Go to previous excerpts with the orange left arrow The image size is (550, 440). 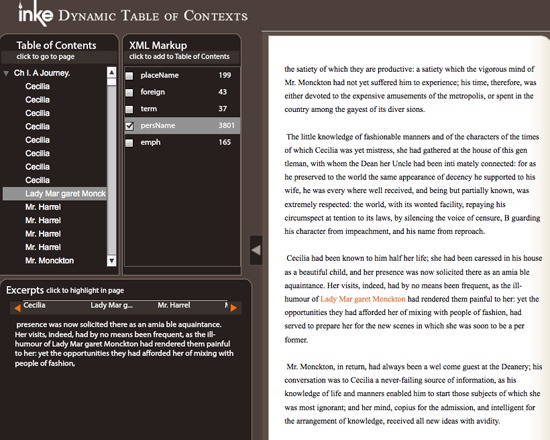[x=17, y=308]
